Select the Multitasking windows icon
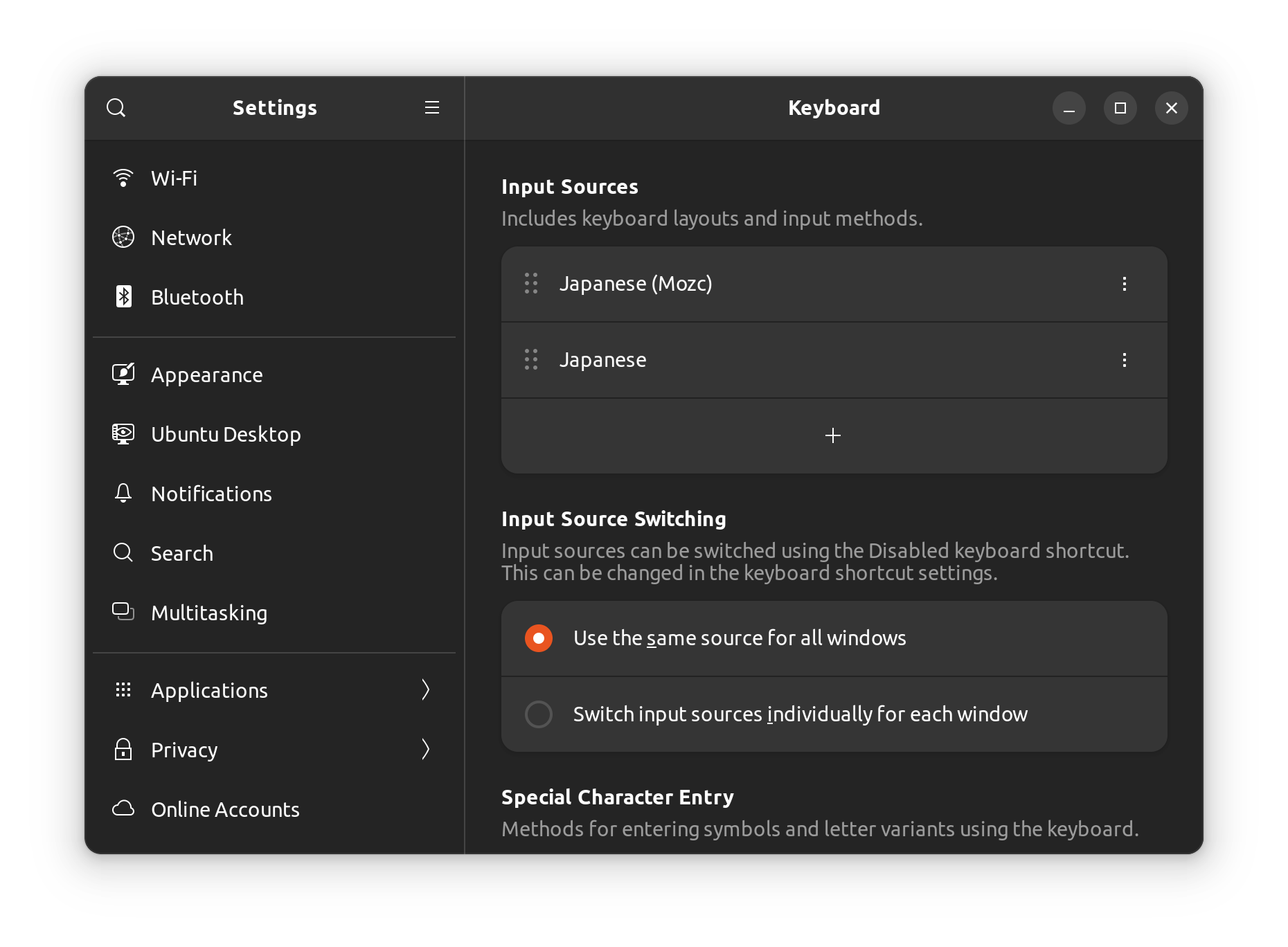The height and width of the screenshot is (947, 1288). 123,613
